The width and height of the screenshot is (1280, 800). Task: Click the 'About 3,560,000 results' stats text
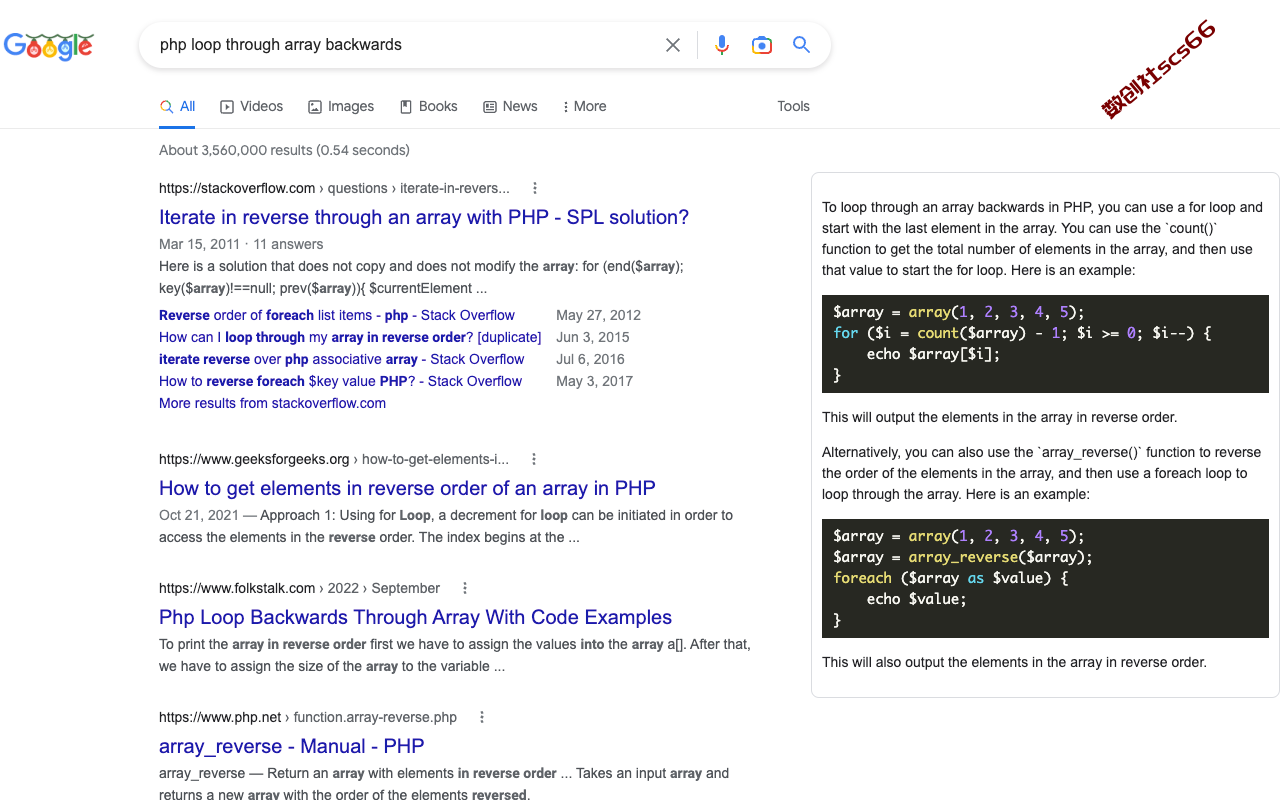click(284, 150)
